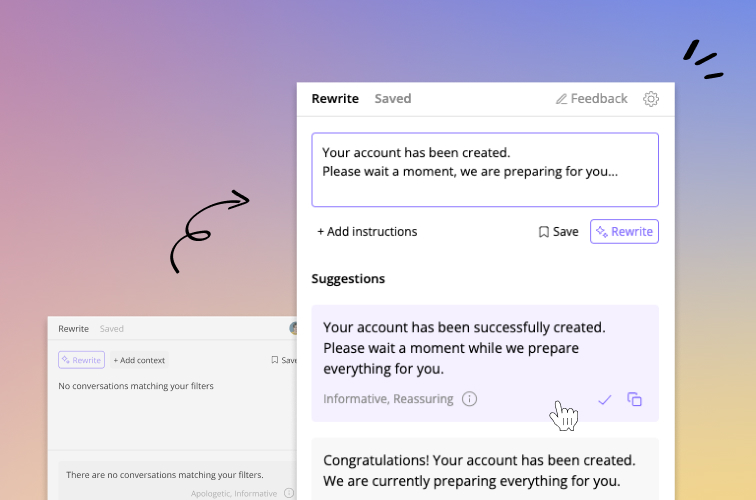
Task: Click the Rewrite tab in small background panel
Action: 73,328
